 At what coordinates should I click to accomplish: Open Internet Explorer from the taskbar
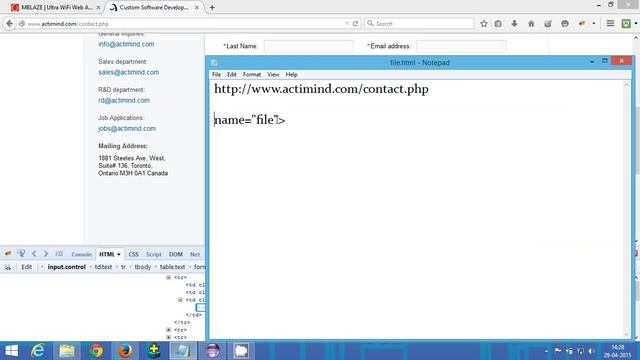[38, 351]
